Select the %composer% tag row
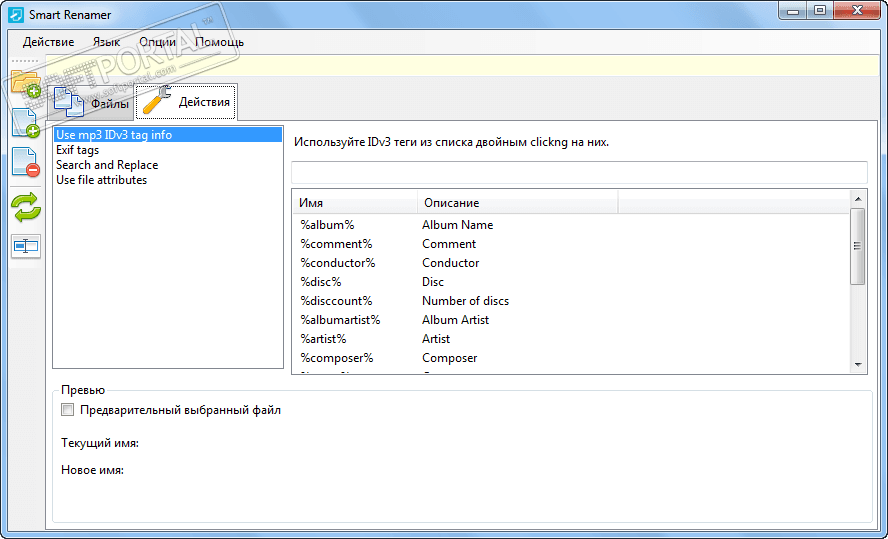The height and width of the screenshot is (539, 888). point(571,358)
